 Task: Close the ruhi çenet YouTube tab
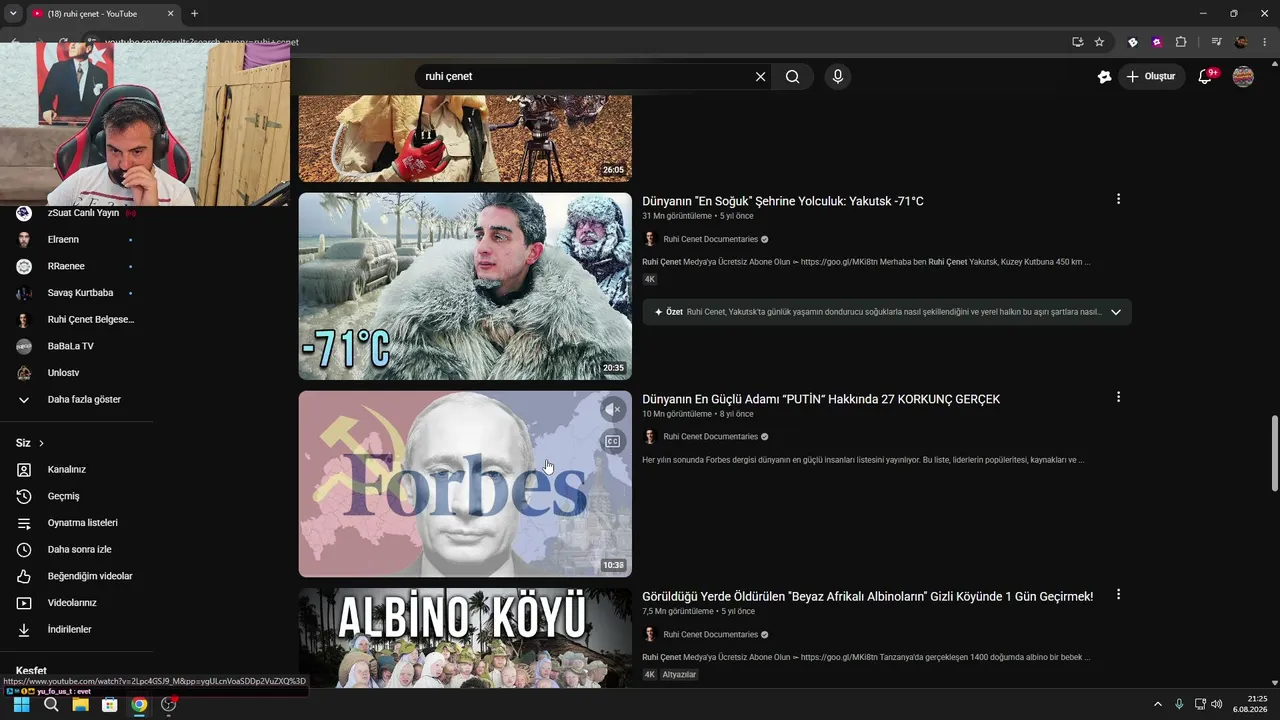170,14
